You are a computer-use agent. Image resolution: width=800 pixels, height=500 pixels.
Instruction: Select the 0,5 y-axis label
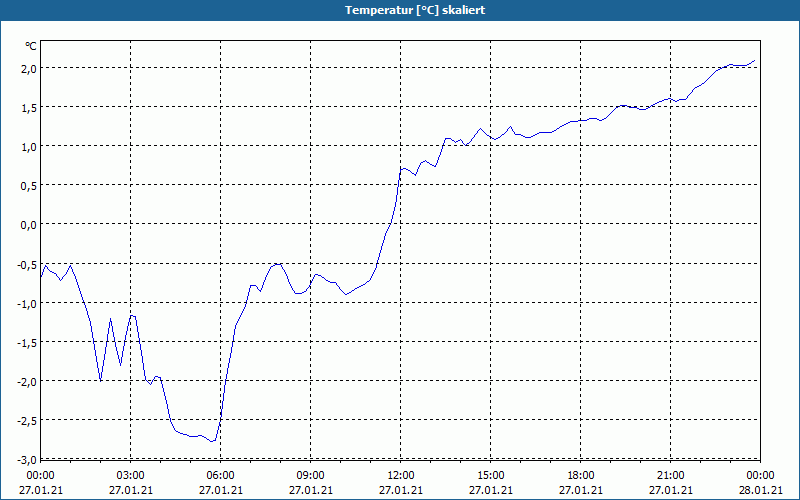[29, 186]
